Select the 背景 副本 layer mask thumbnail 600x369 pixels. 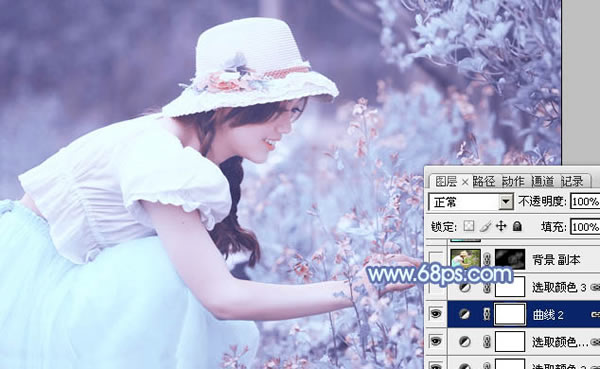point(510,259)
